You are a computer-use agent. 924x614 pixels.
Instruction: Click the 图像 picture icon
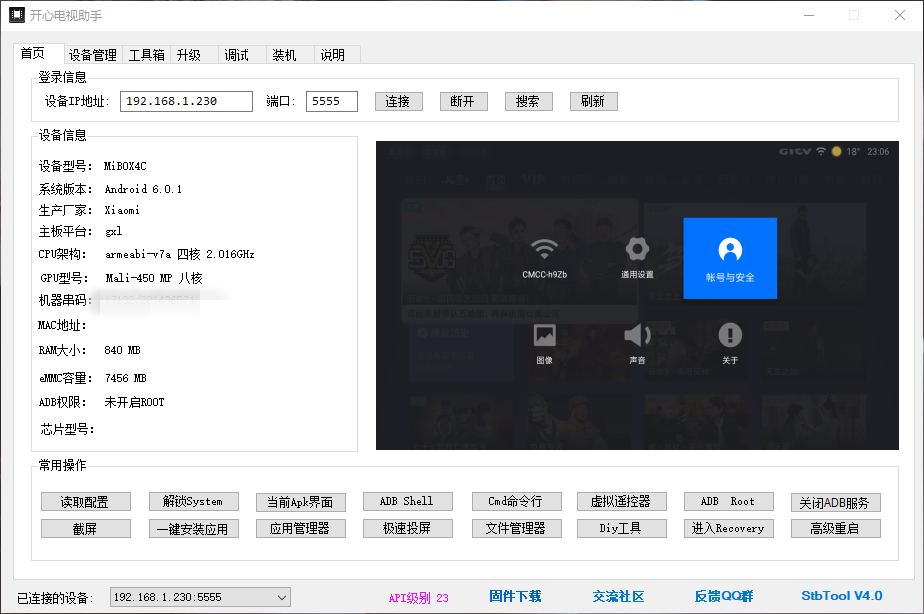click(x=544, y=335)
